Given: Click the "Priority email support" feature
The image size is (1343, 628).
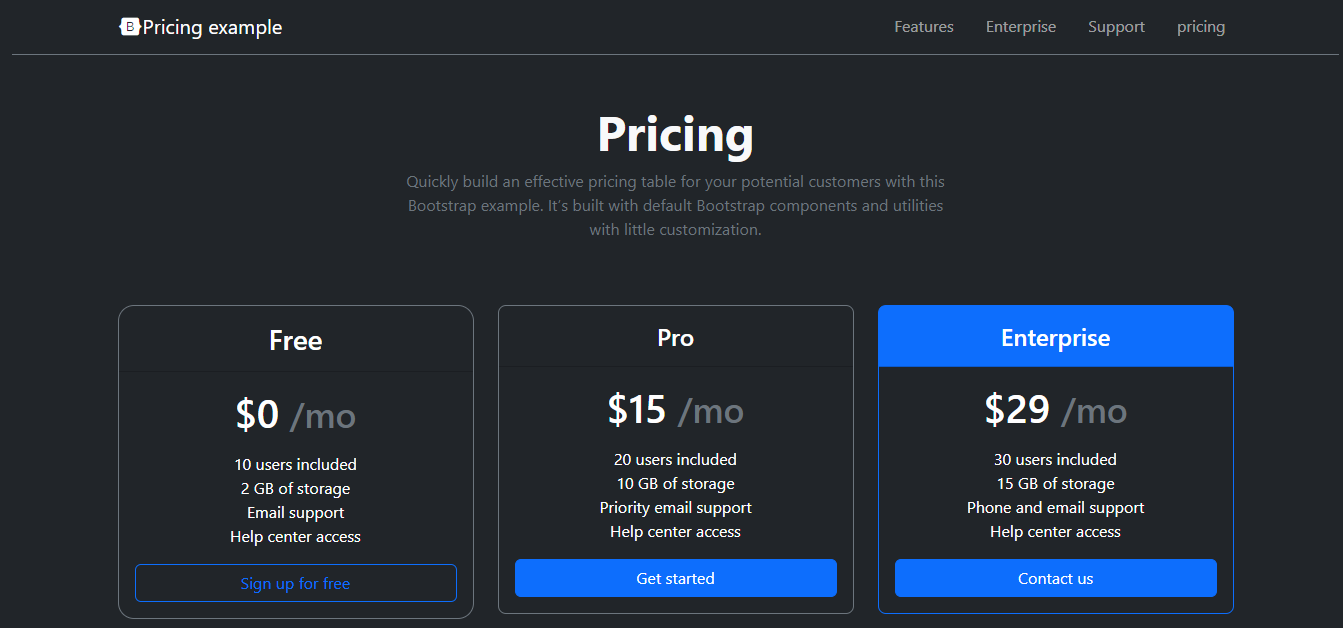Looking at the screenshot, I should (676, 507).
